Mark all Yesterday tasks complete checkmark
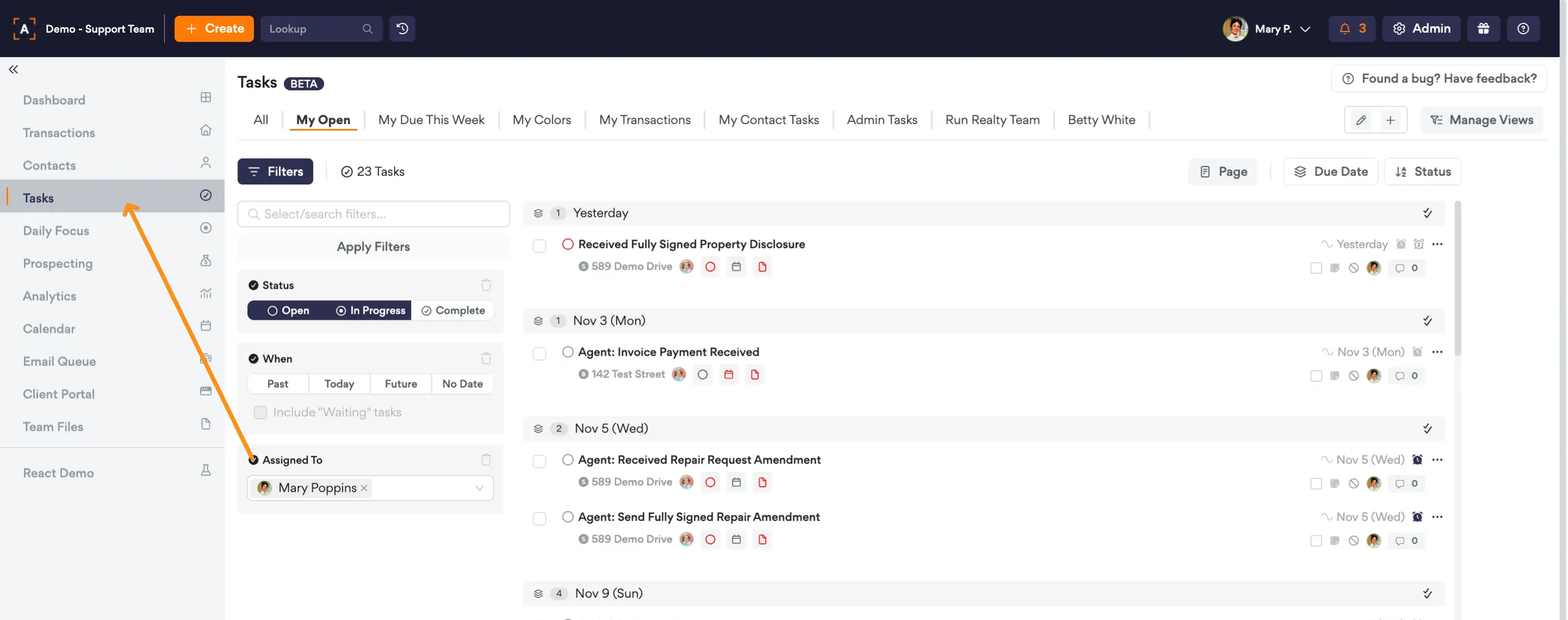 point(1427,213)
